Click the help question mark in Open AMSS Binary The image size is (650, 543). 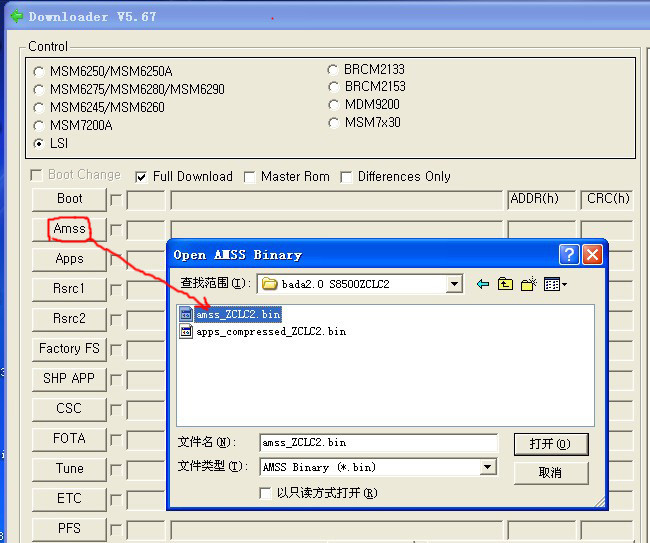[569, 255]
